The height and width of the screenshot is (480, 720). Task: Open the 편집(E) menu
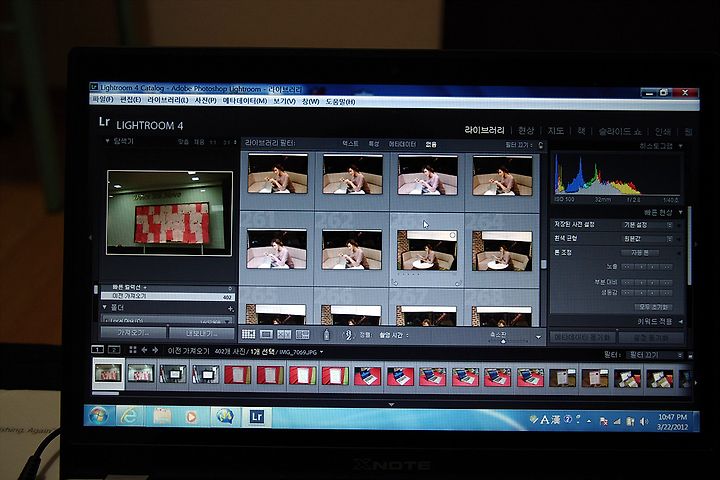pos(130,100)
